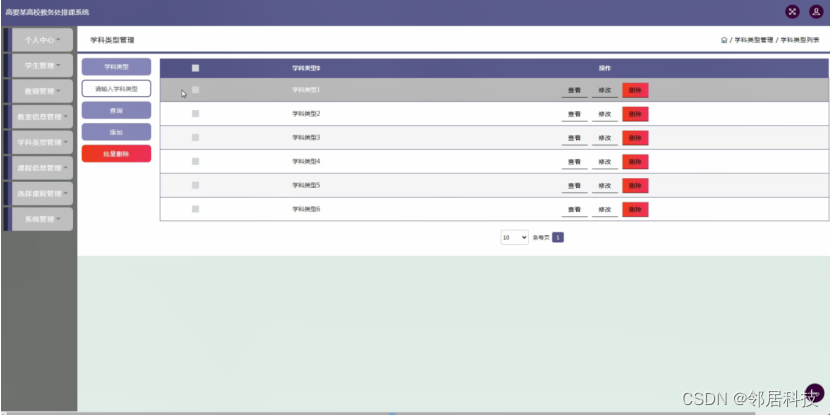View details of 学科类型1

(574, 90)
